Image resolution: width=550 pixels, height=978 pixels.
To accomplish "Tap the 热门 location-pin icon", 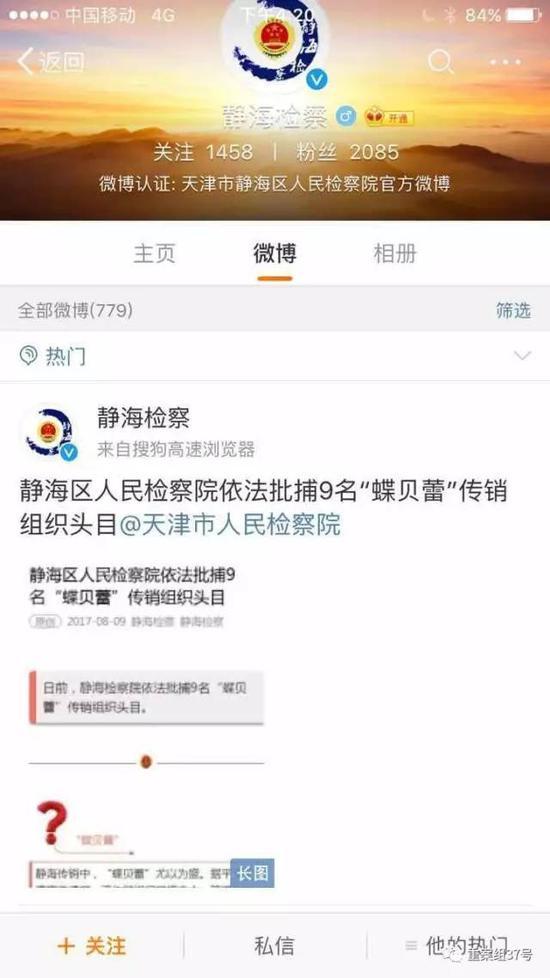I will pos(28,356).
